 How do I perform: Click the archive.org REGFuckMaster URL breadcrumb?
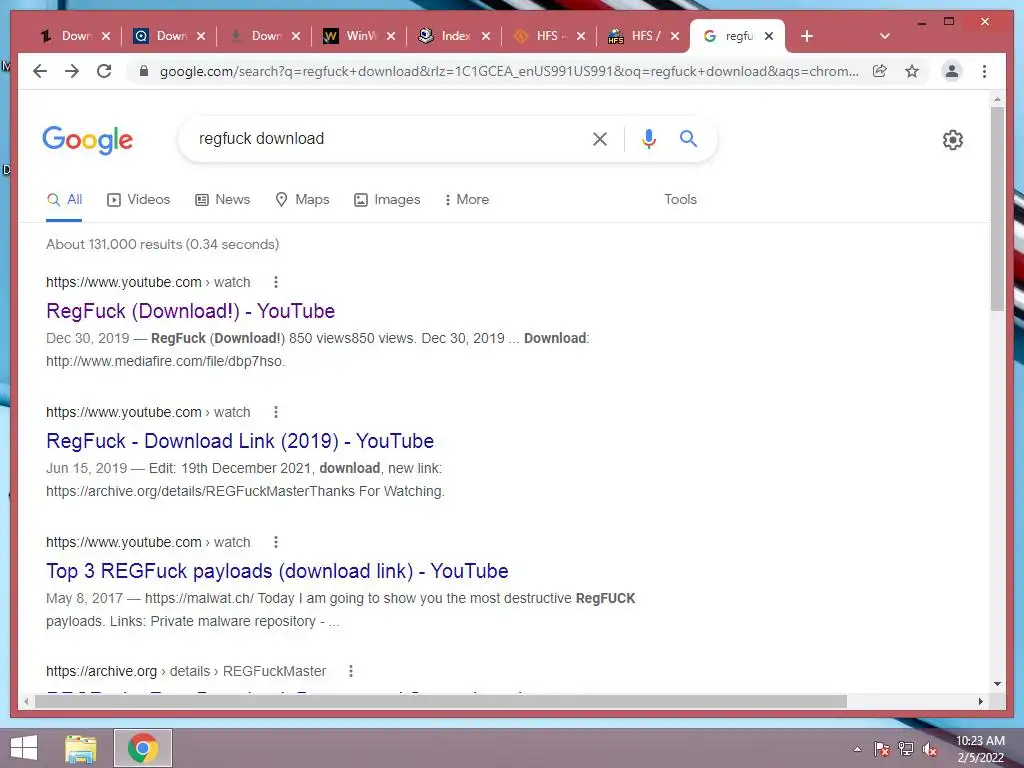(186, 671)
